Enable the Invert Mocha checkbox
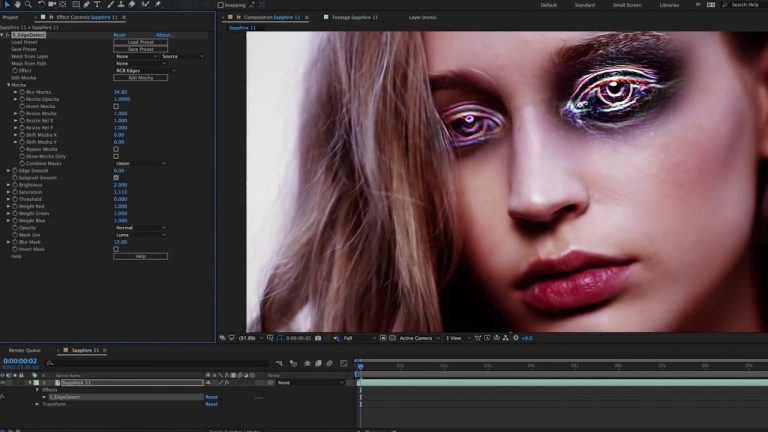This screenshot has height=432, width=768. [x=116, y=106]
